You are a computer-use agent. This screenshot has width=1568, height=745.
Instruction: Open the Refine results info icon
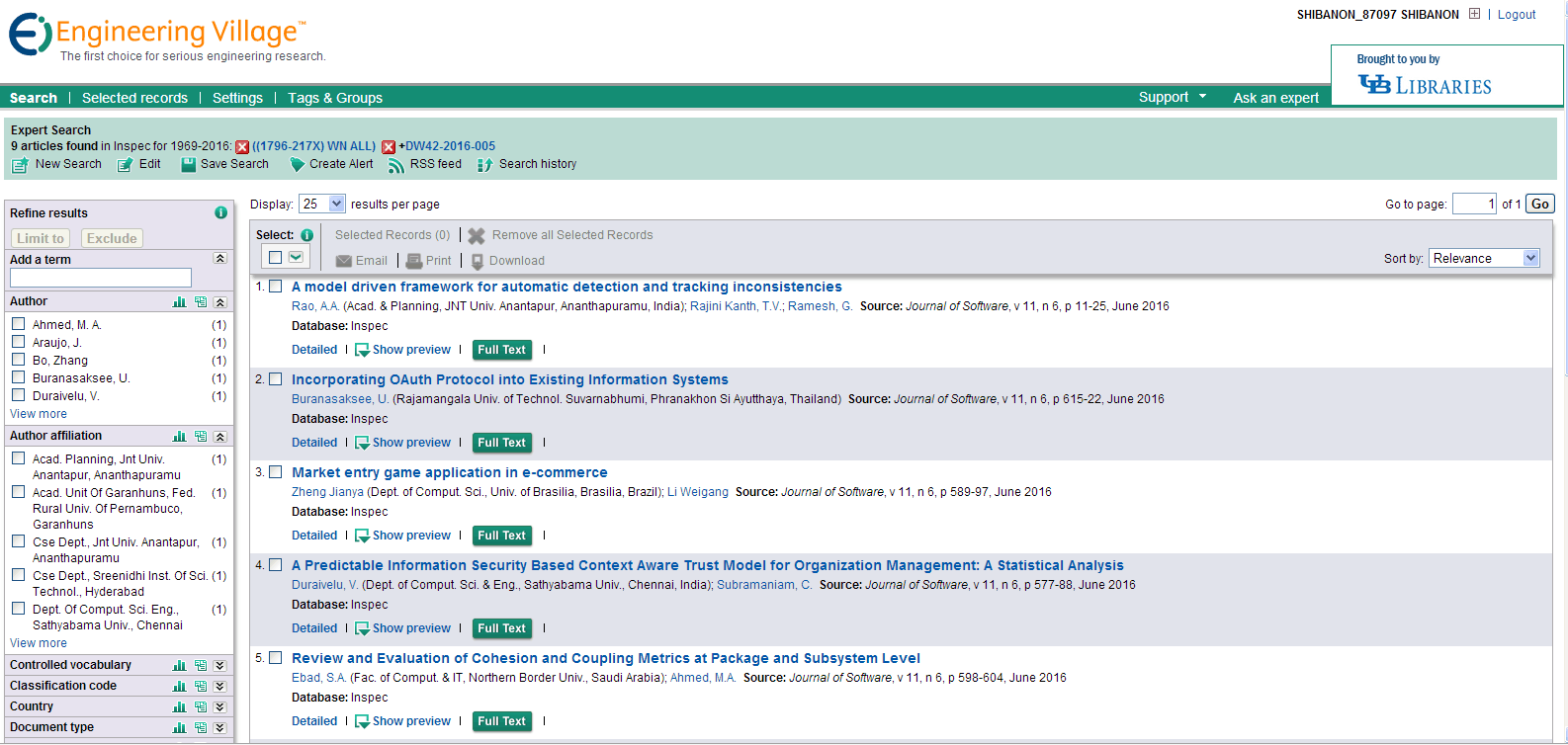tap(220, 212)
